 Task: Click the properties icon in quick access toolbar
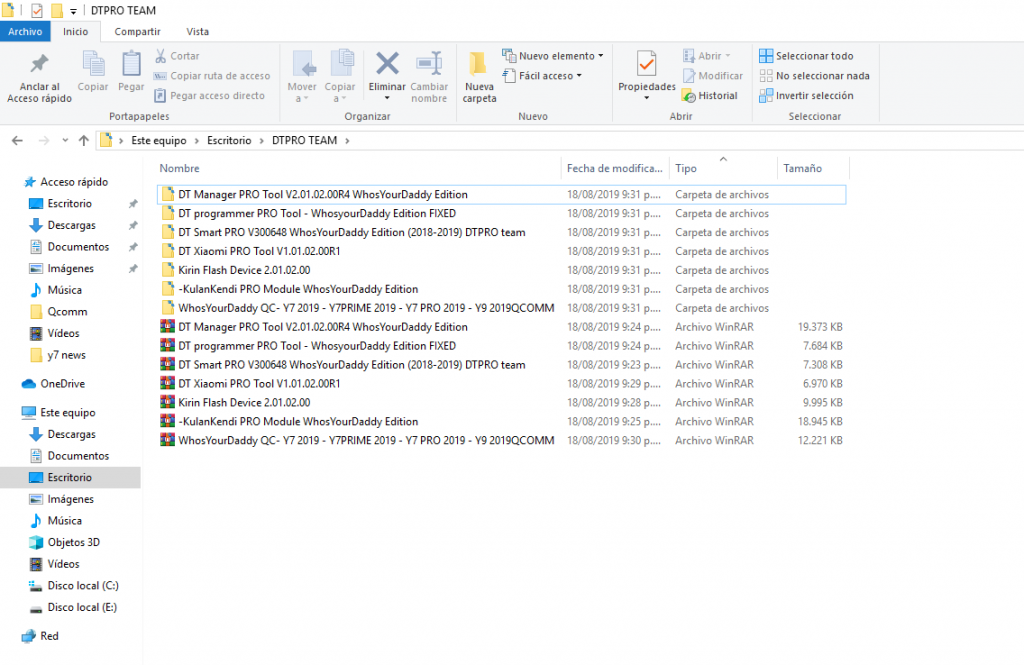[x=37, y=10]
